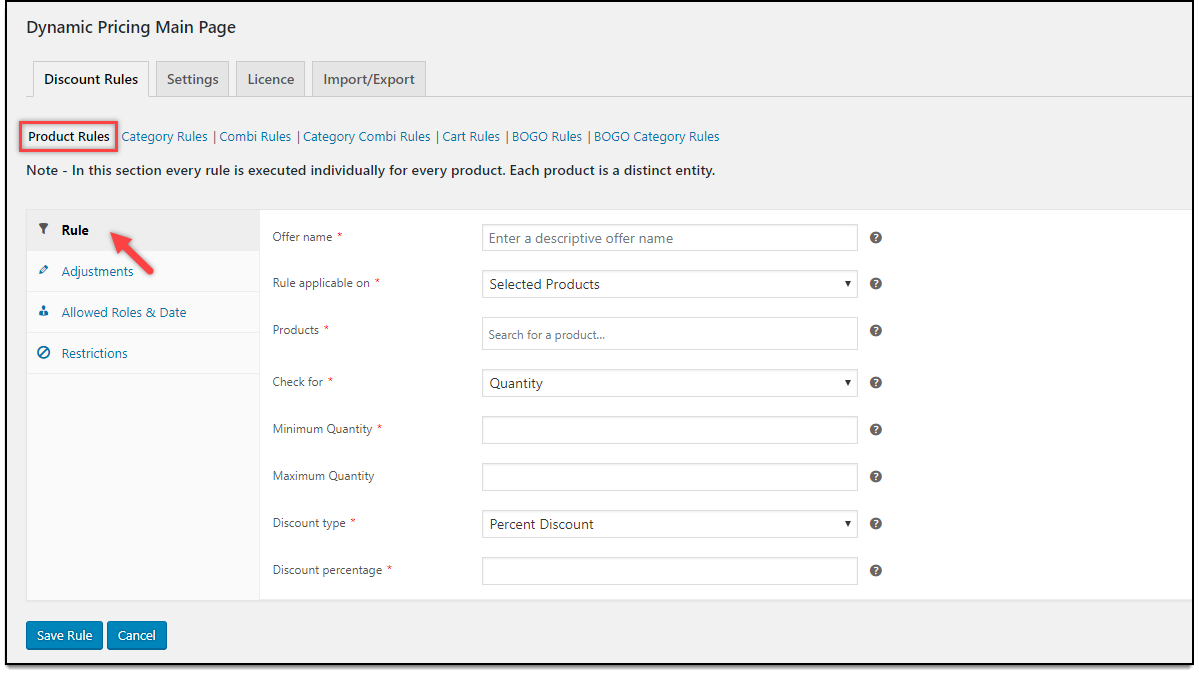This screenshot has height=675, width=1199.
Task: Open Restrictions section in sidebar
Action: pyautogui.click(x=94, y=354)
